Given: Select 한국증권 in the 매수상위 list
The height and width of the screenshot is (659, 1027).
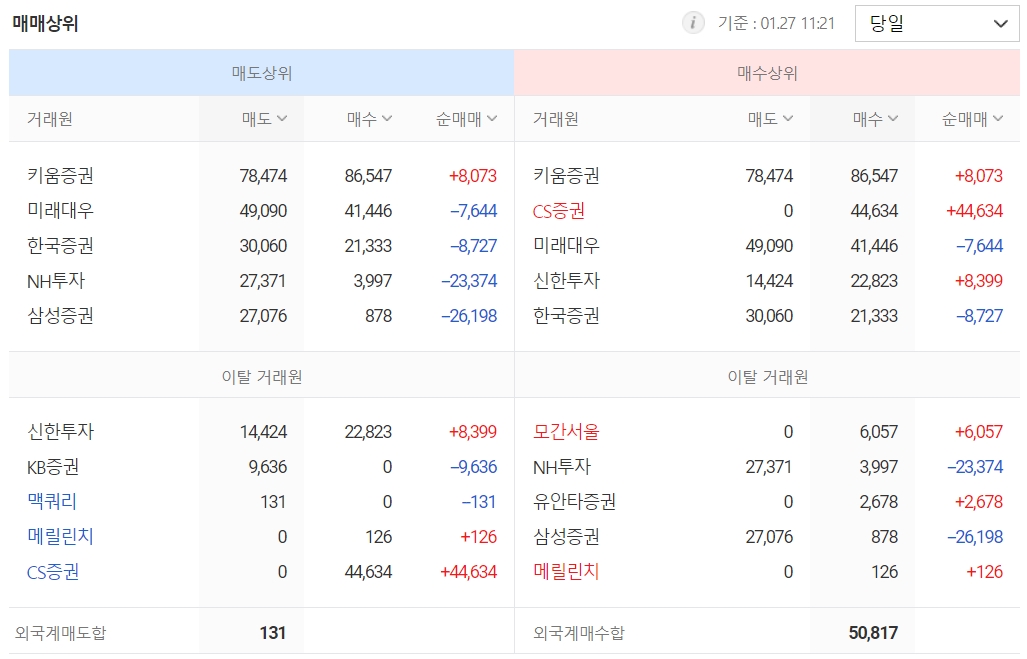Looking at the screenshot, I should pyautogui.click(x=566, y=316).
